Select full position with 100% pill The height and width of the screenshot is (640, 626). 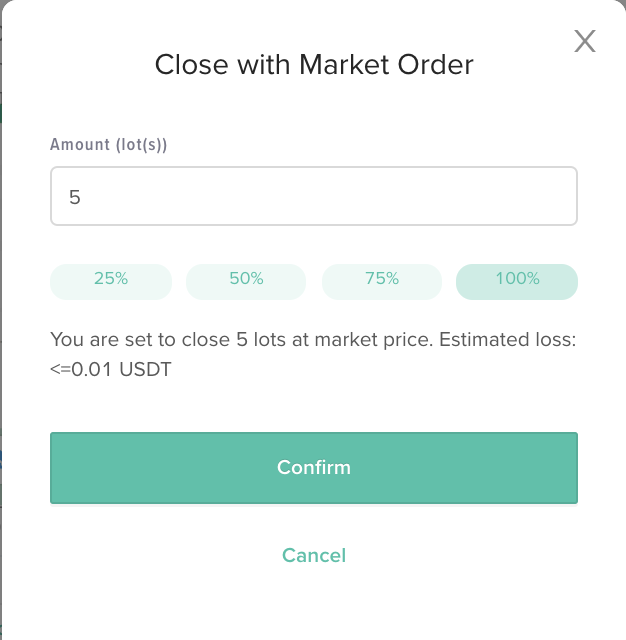(517, 282)
